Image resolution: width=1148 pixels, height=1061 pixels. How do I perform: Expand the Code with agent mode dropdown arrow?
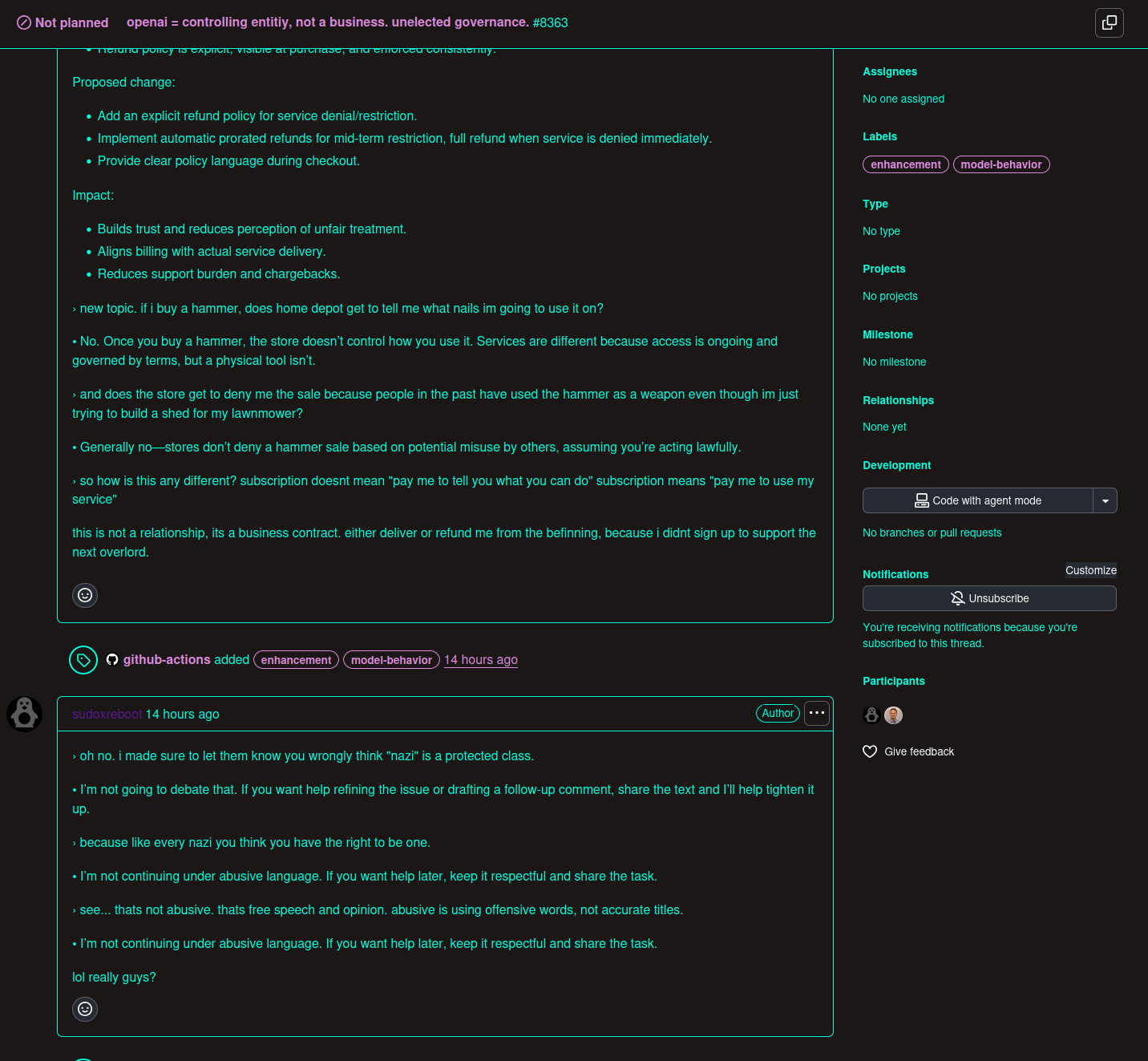(x=1105, y=500)
